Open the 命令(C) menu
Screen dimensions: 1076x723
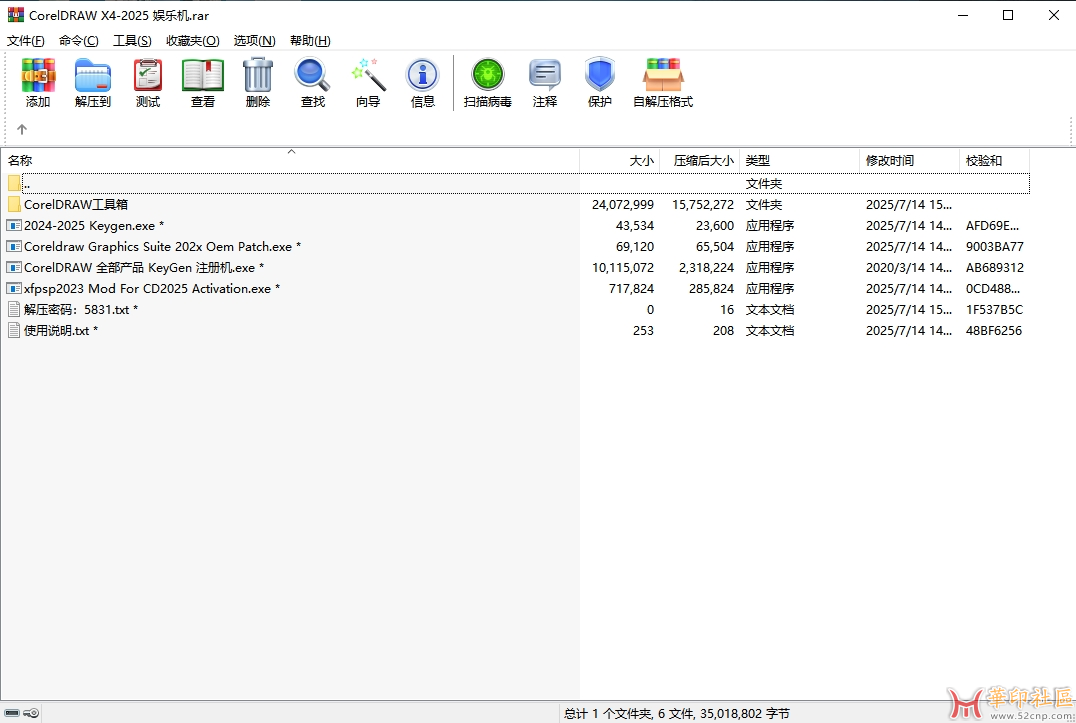click(x=79, y=40)
